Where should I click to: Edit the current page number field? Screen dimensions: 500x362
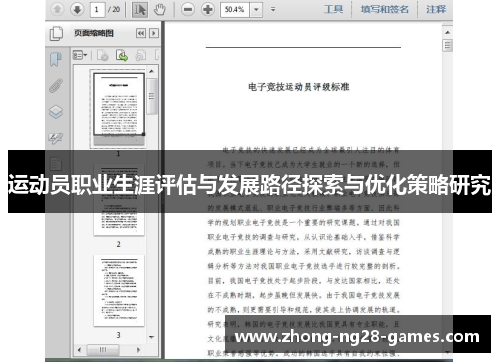coord(97,9)
